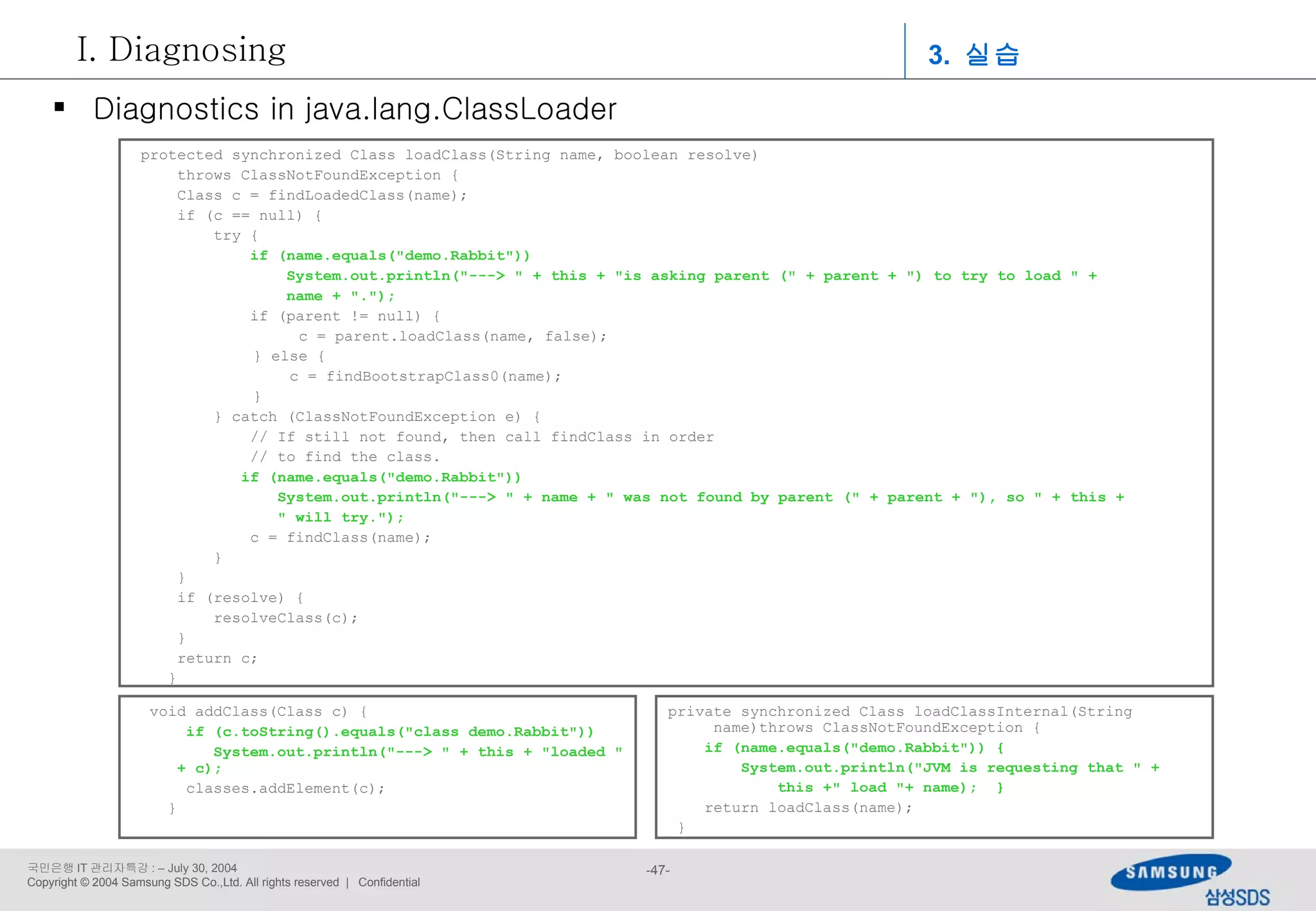Click the 'I. Diagnosing' slide title
1316x911 pixels.
[181, 49]
